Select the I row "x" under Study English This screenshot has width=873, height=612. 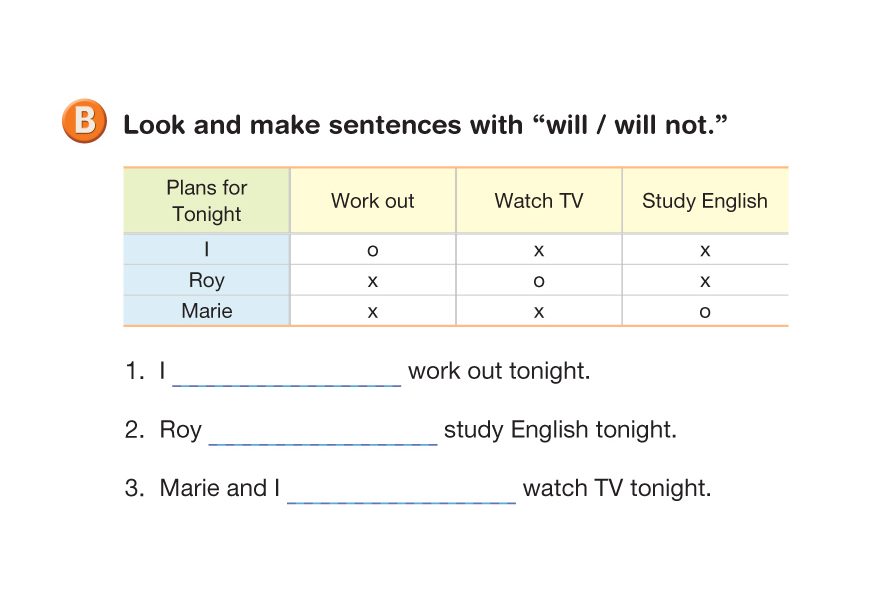pyautogui.click(x=704, y=251)
